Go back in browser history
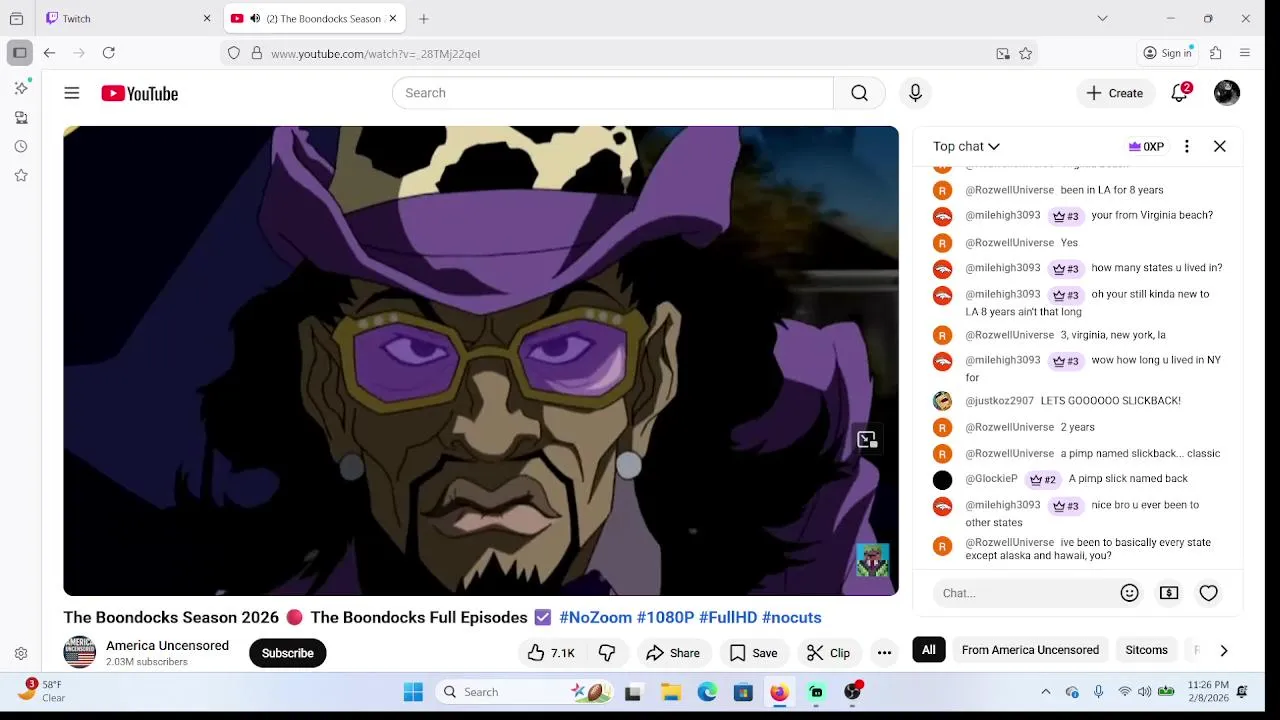This screenshot has width=1280, height=720. pos(49,53)
